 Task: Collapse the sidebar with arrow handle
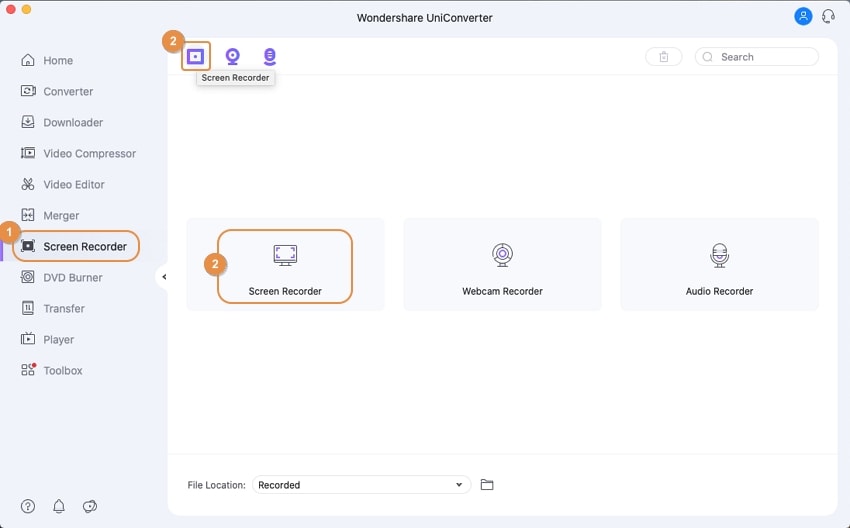tap(163, 277)
